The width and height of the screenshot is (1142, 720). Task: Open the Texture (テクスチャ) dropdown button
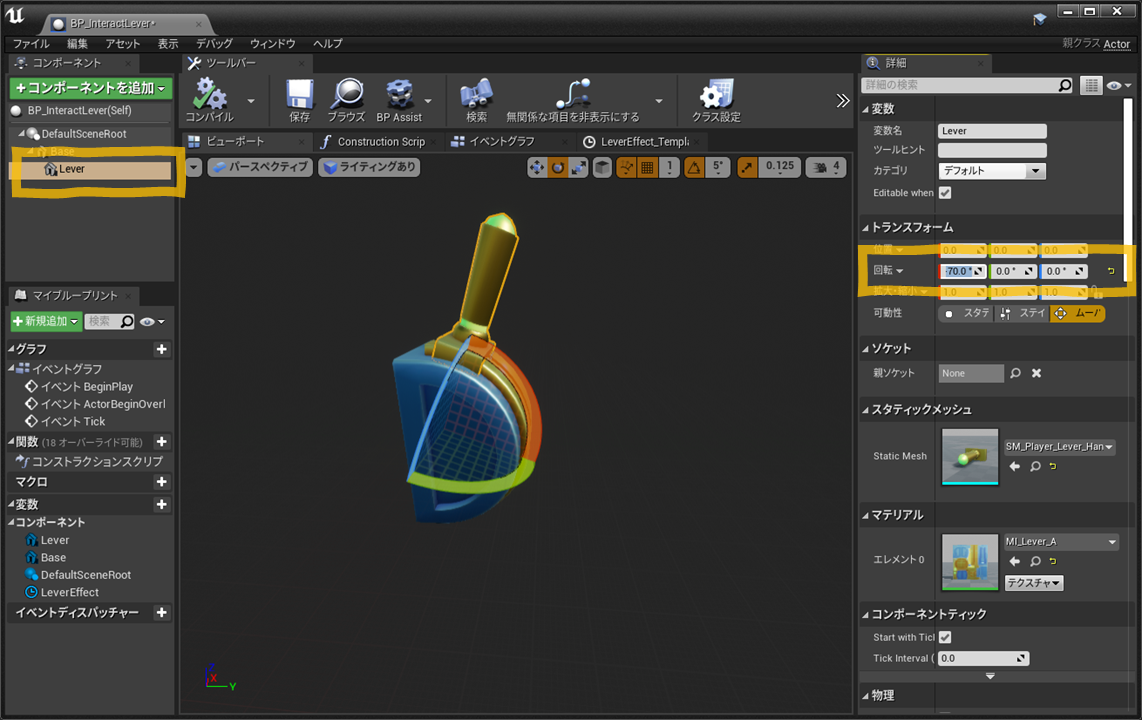pyautogui.click(x=1034, y=583)
